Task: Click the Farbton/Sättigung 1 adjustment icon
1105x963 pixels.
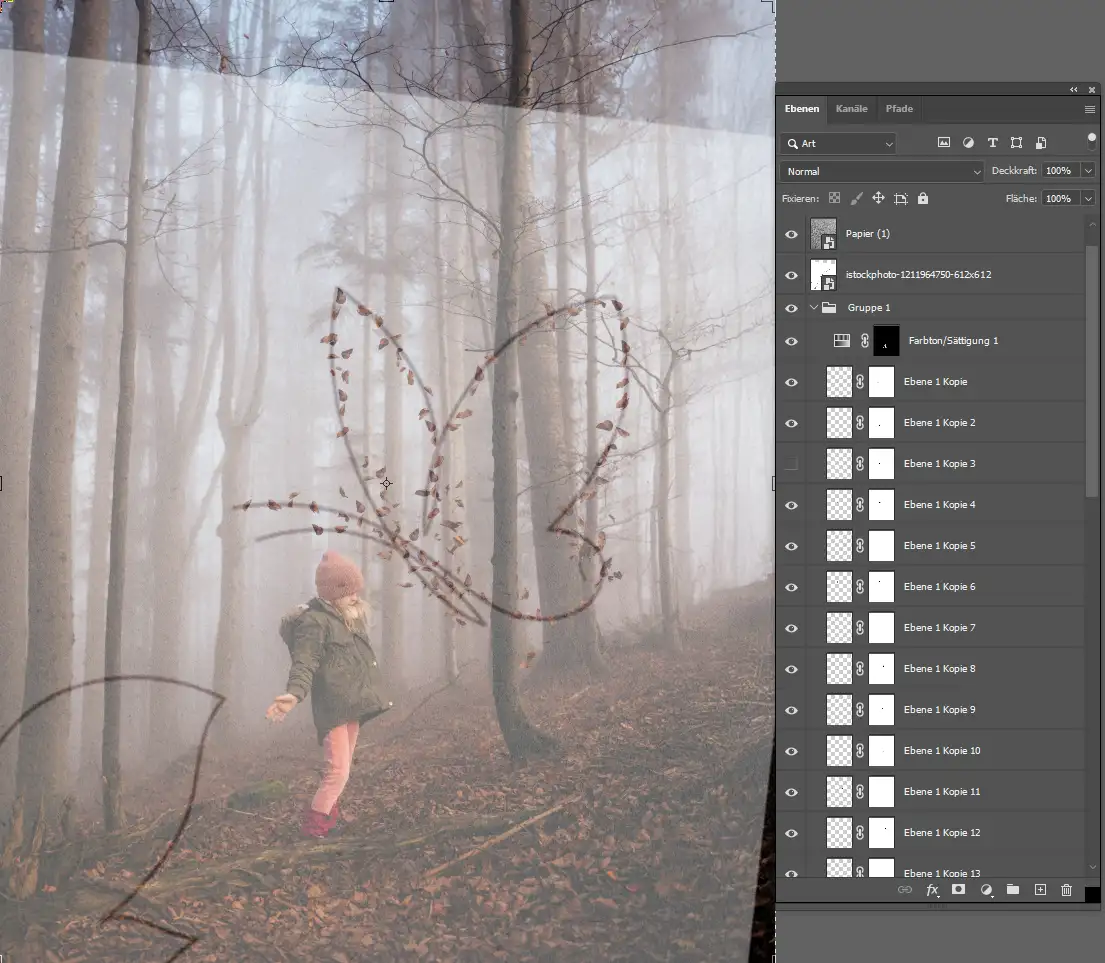Action: [841, 341]
